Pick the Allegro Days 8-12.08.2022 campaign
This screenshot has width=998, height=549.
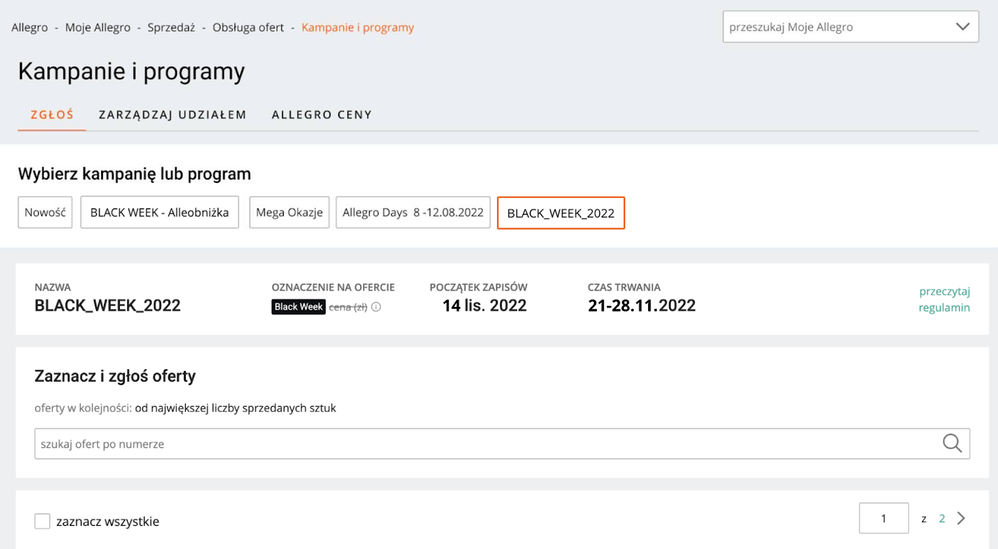tap(413, 213)
